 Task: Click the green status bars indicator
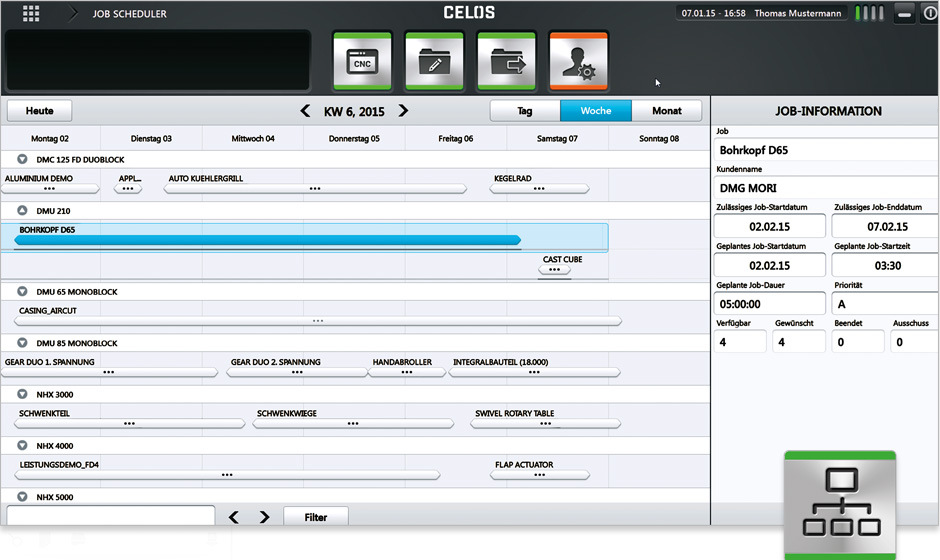(x=869, y=13)
